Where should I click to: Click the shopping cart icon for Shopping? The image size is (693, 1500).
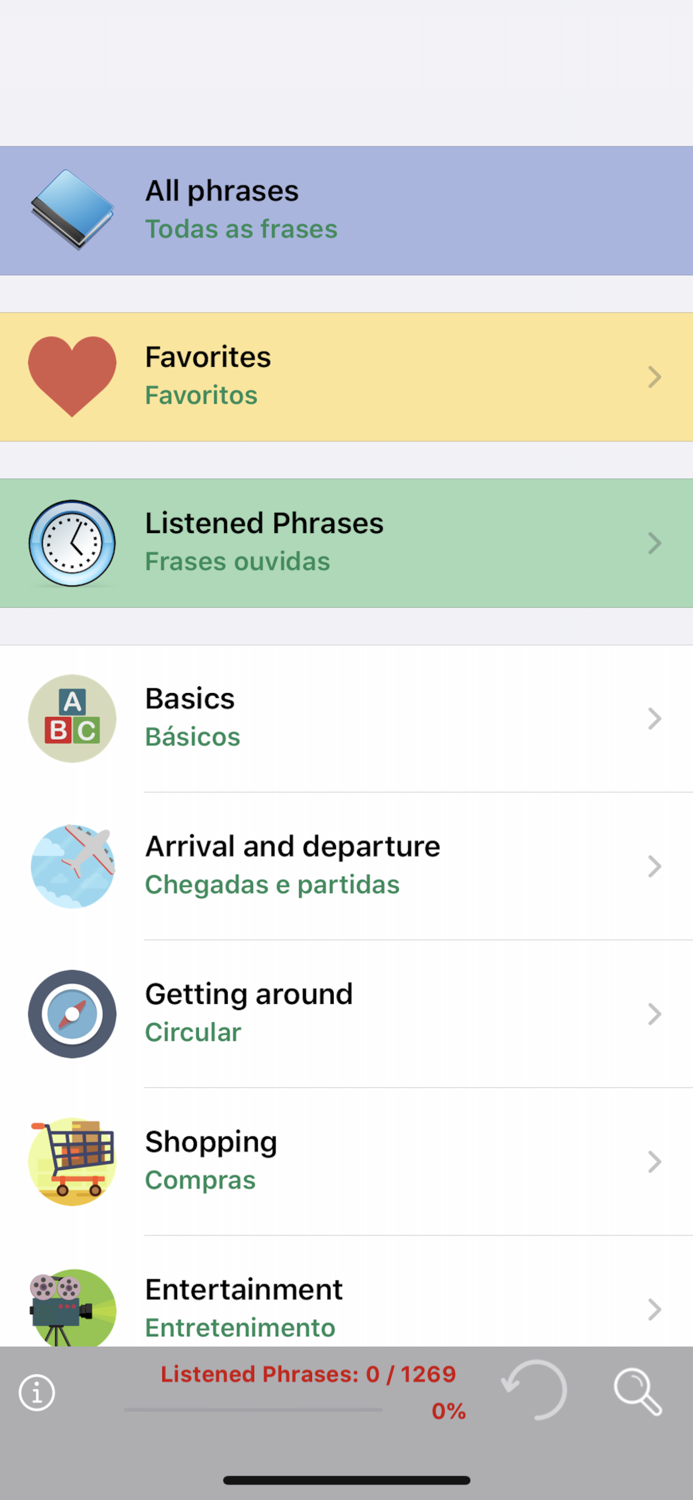(72, 1161)
